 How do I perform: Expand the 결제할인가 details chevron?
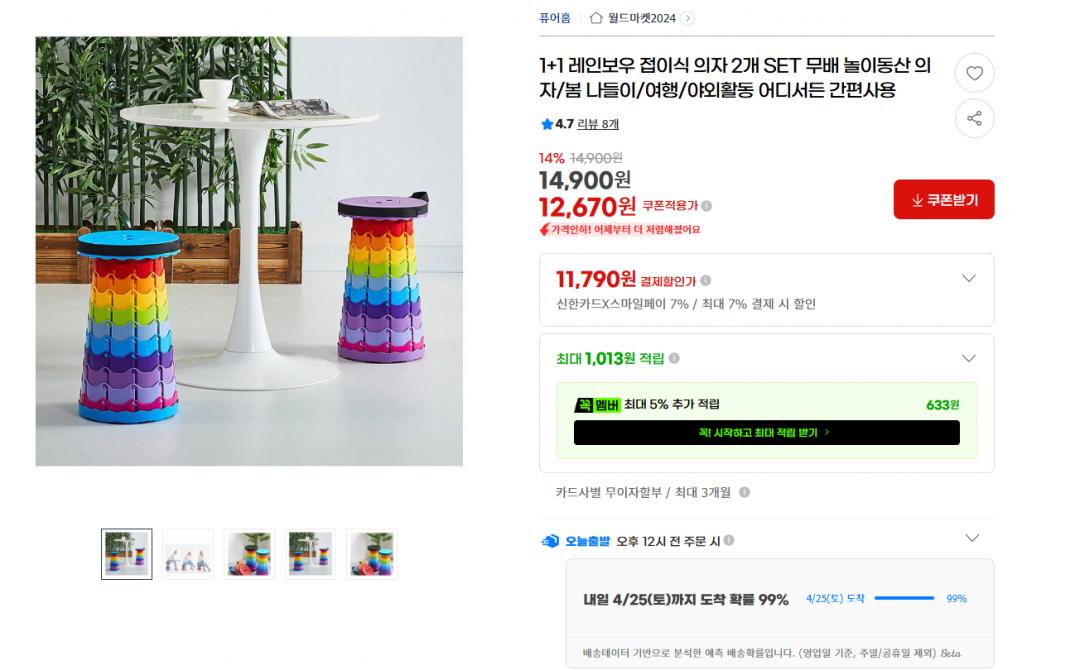click(969, 278)
